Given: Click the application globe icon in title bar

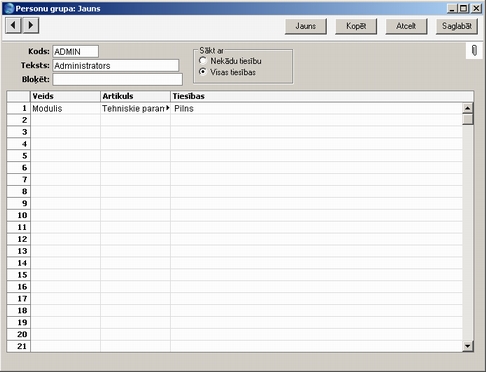Looking at the screenshot, I should pyautogui.click(x=9, y=8).
